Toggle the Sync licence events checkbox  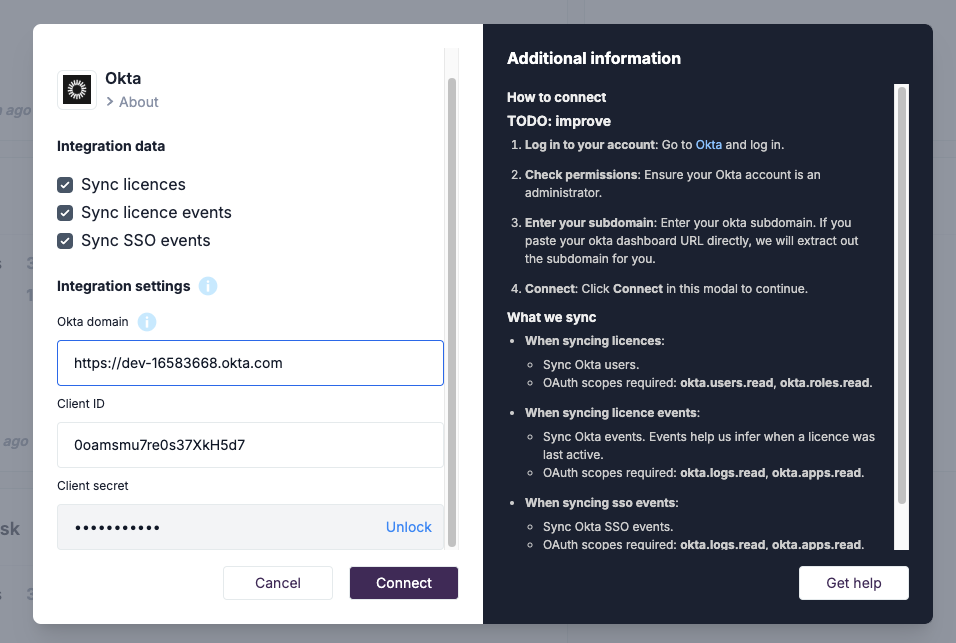coord(65,213)
